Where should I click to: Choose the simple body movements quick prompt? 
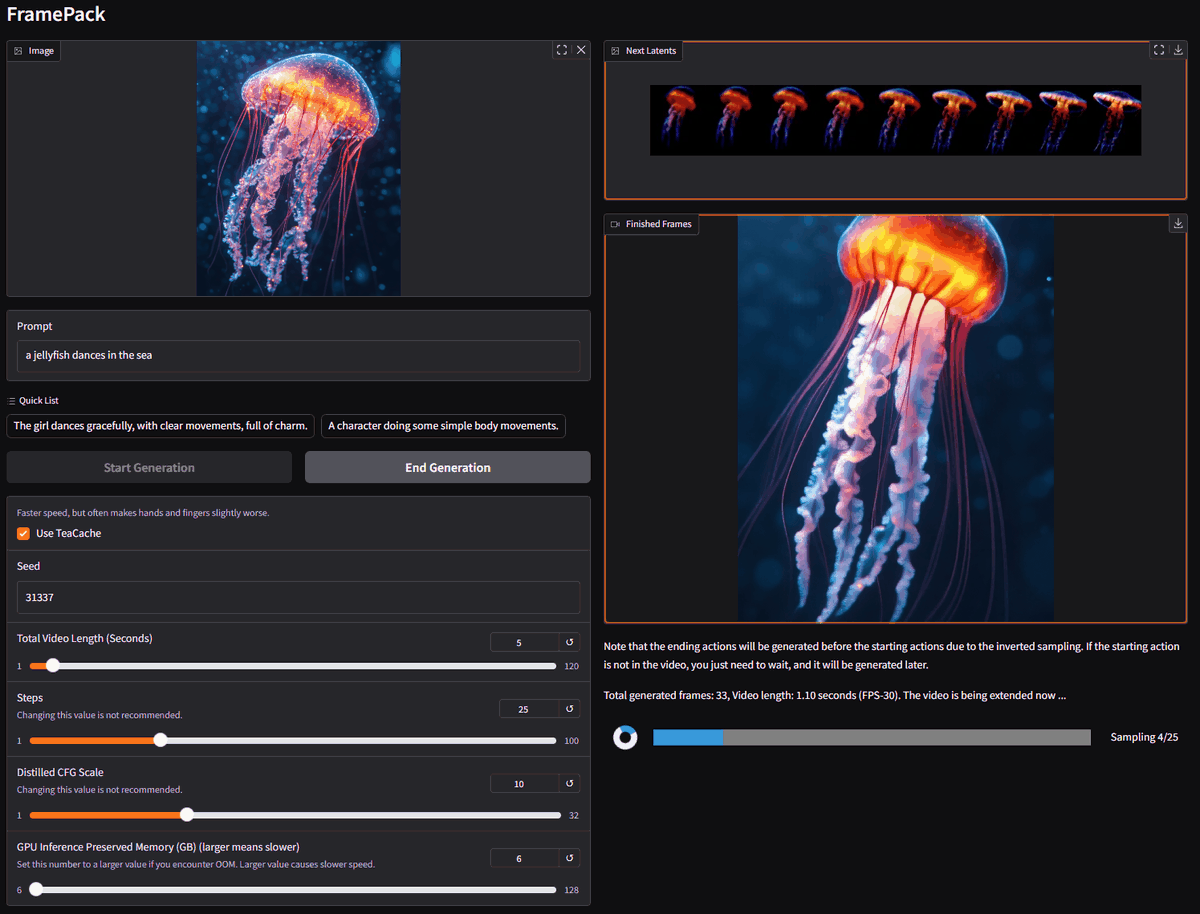[x=443, y=425]
